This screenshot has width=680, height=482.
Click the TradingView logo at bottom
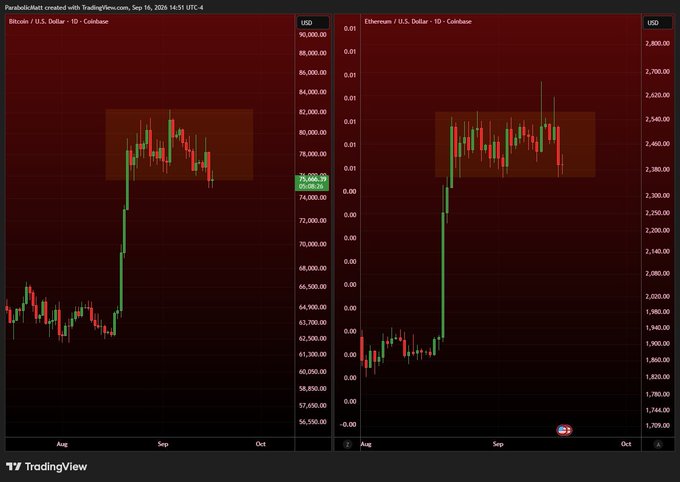(46, 466)
